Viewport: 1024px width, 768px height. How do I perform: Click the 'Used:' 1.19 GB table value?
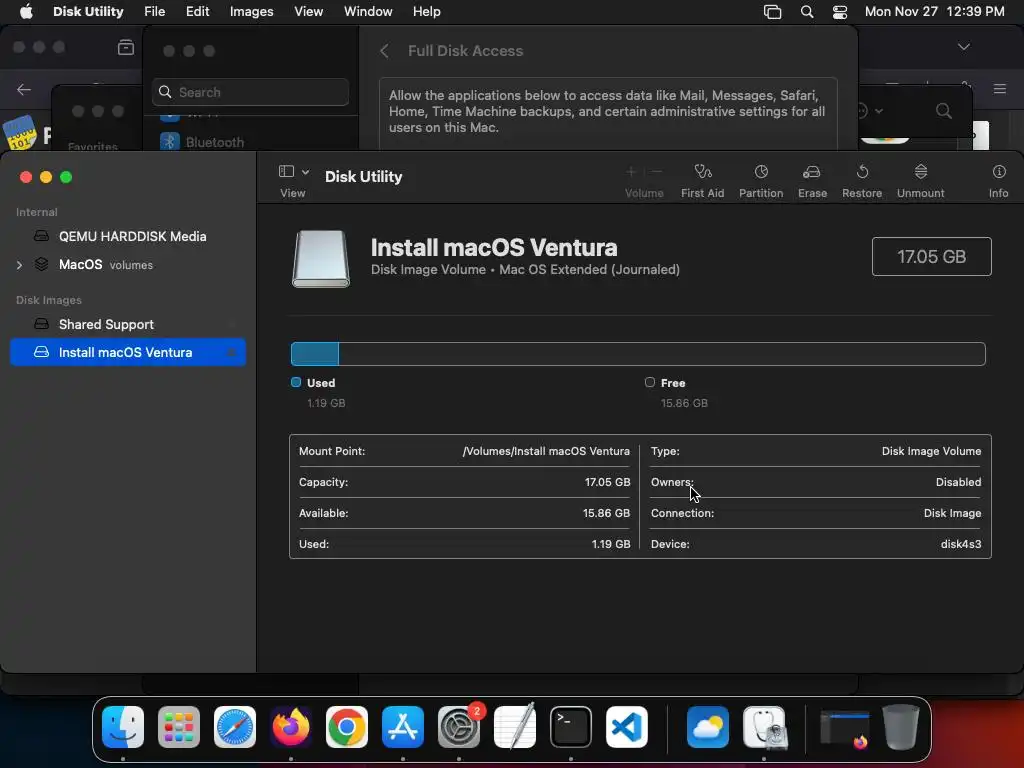[611, 544]
